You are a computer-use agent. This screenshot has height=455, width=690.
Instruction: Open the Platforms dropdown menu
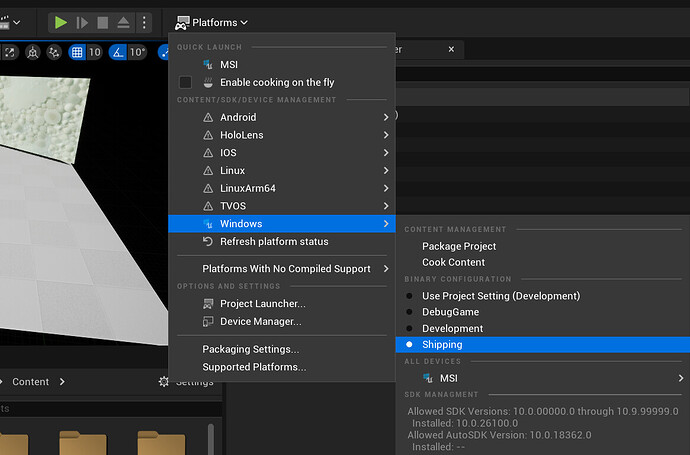[212, 22]
